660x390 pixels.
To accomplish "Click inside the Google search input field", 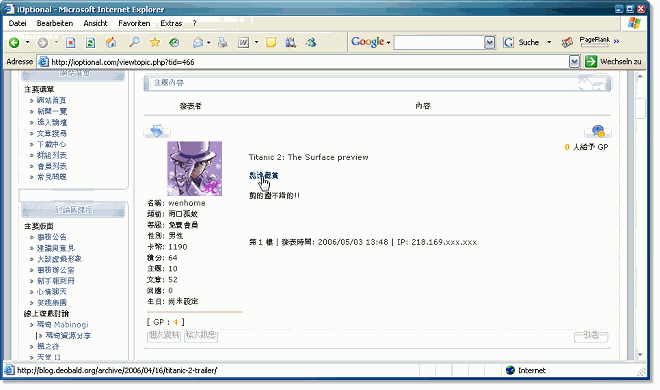I will point(439,42).
